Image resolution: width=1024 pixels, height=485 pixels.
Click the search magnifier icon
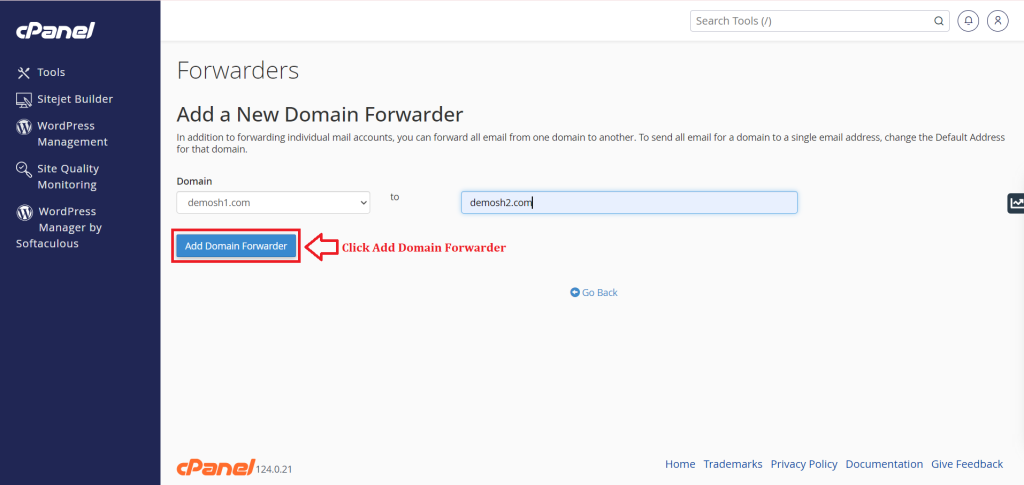938,21
